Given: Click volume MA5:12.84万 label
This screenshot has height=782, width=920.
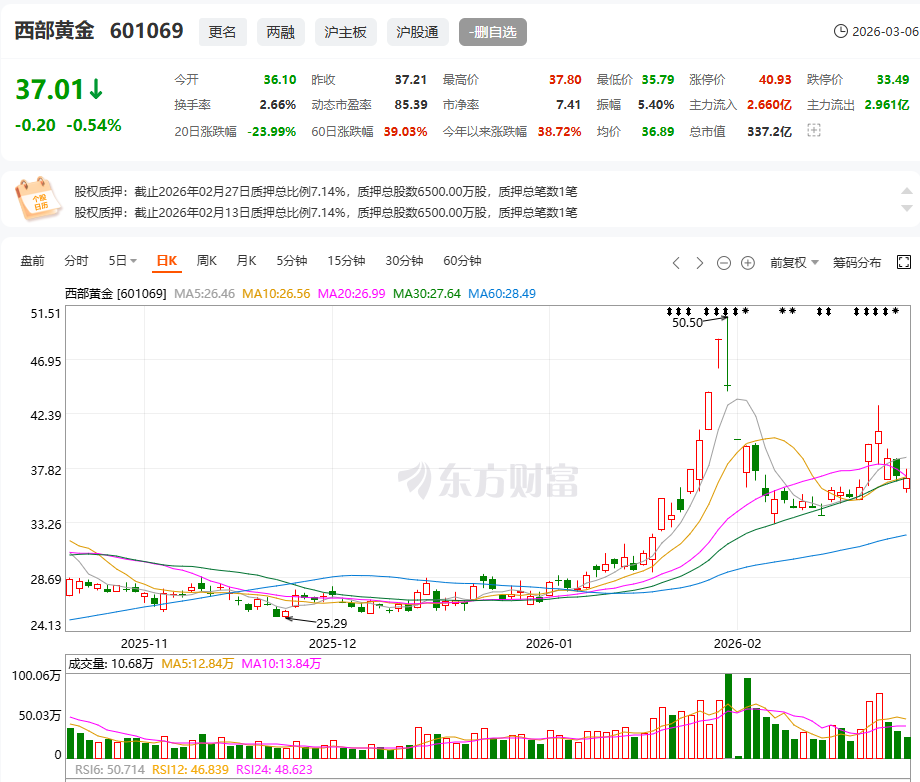Looking at the screenshot, I should click(197, 663).
